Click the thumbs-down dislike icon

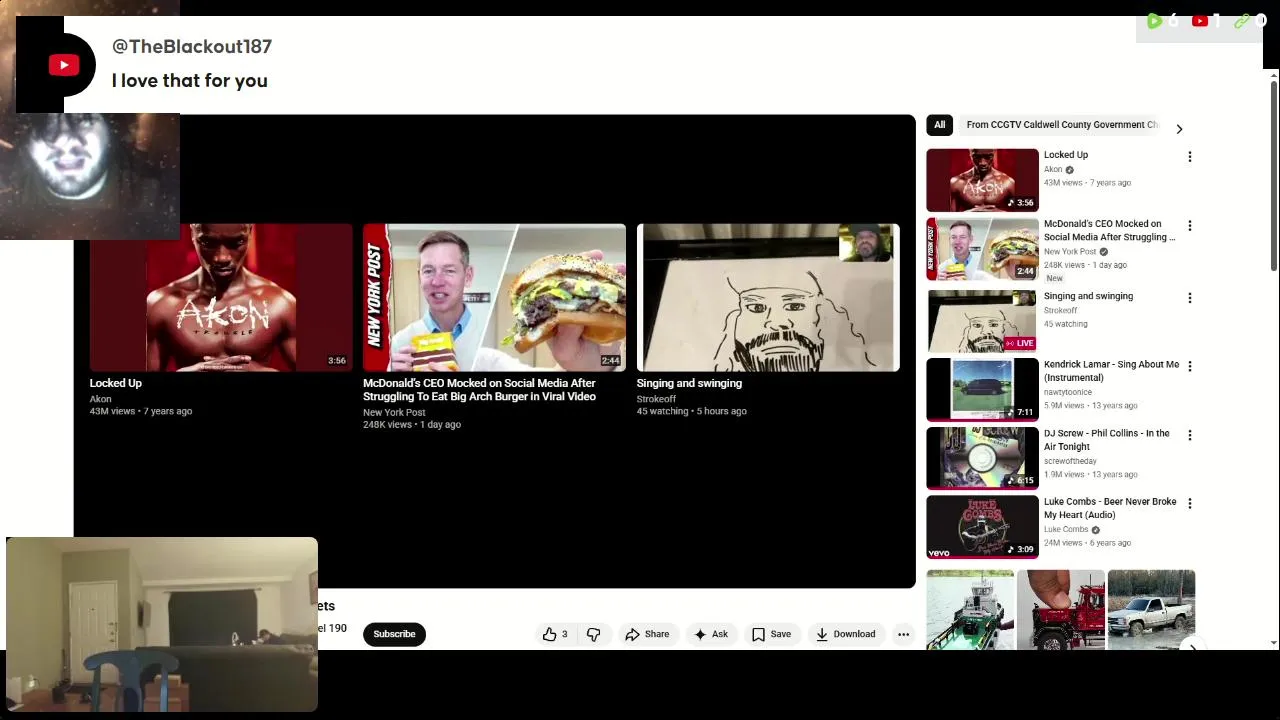[x=594, y=634]
